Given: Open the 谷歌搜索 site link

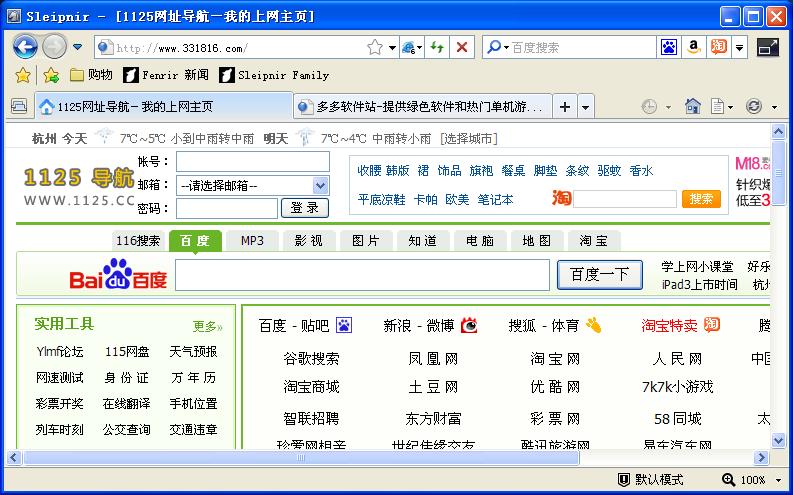Looking at the screenshot, I should point(311,359).
